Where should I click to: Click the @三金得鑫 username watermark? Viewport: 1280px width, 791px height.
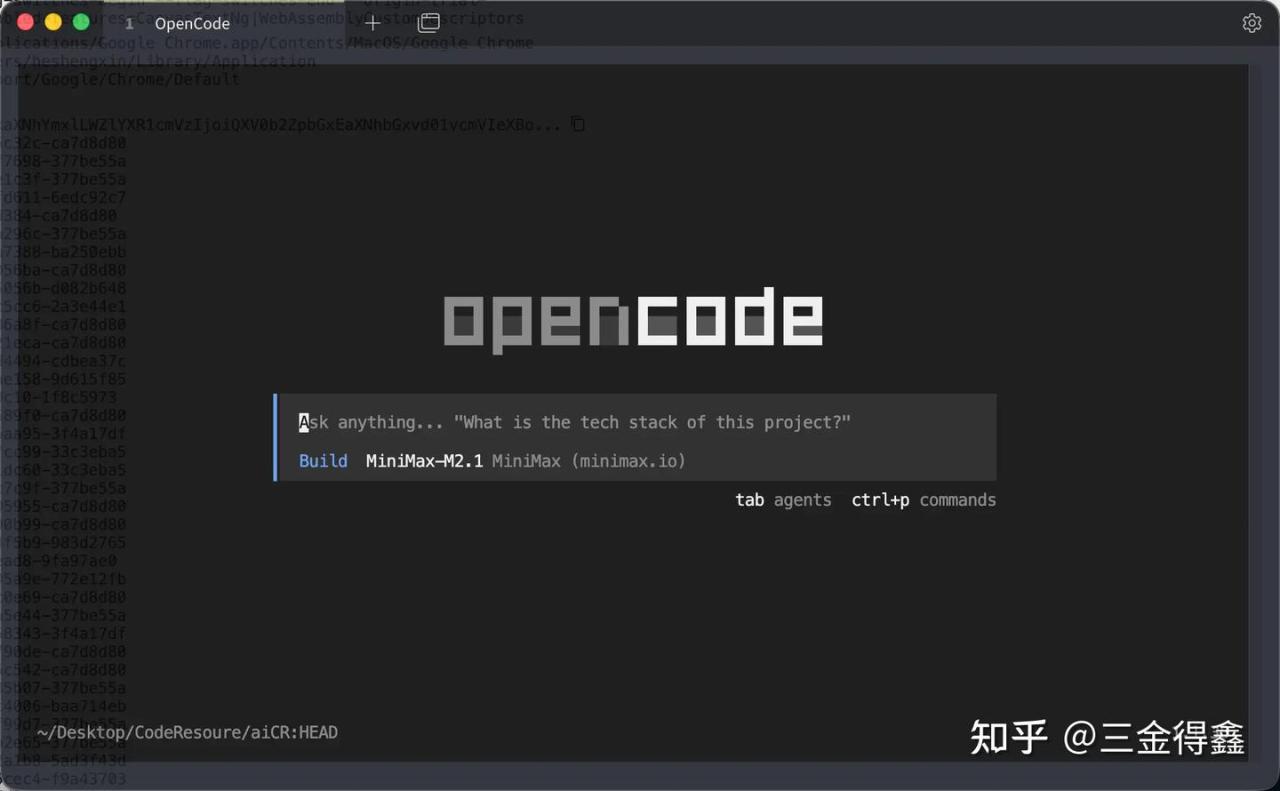click(1154, 738)
